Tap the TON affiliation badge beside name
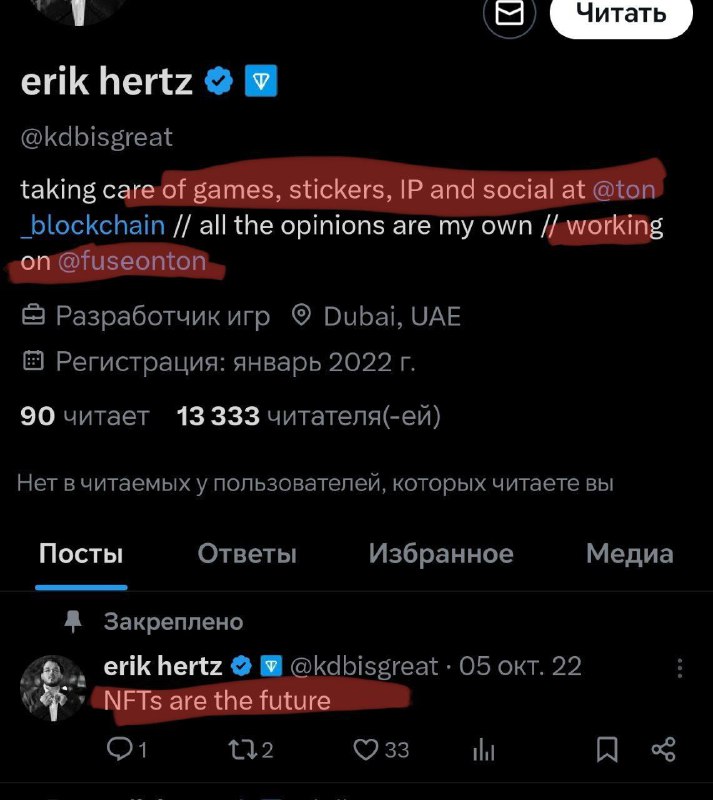Viewport: 713px width, 800px height. pos(261,82)
